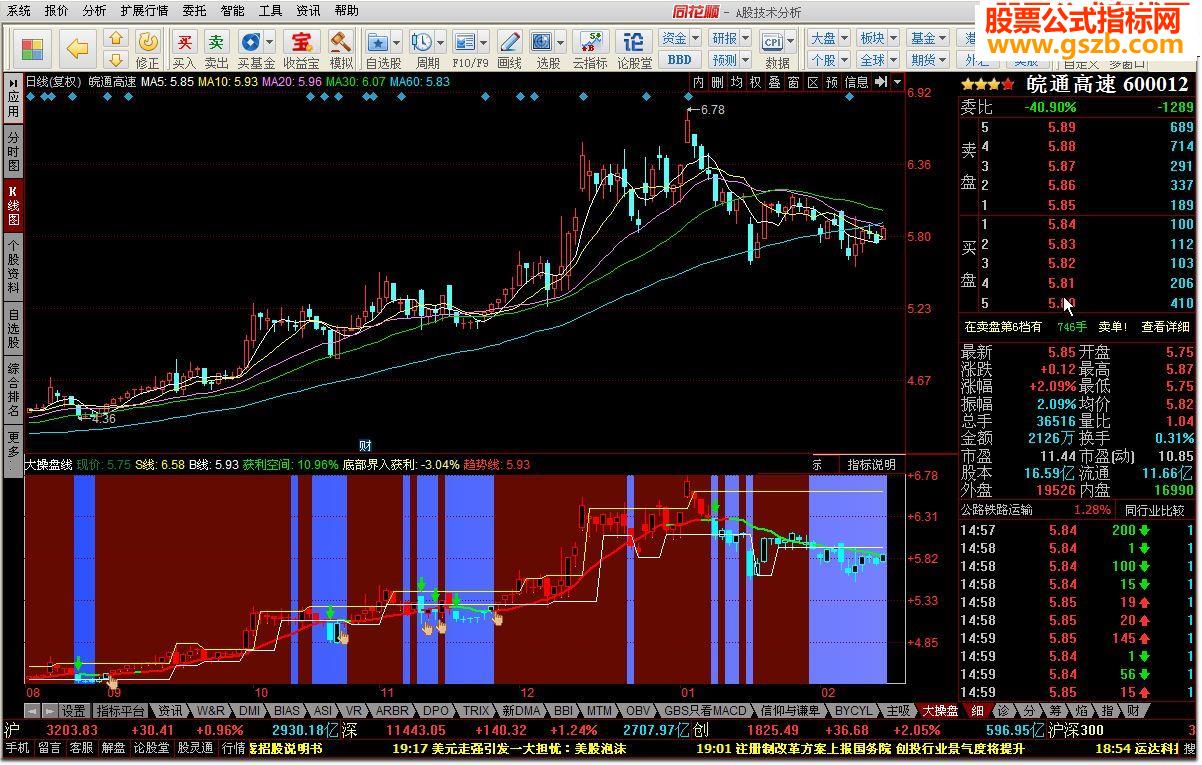The image size is (1202, 765).
Task: Toggle the 均 moving average button
Action: pos(737,82)
